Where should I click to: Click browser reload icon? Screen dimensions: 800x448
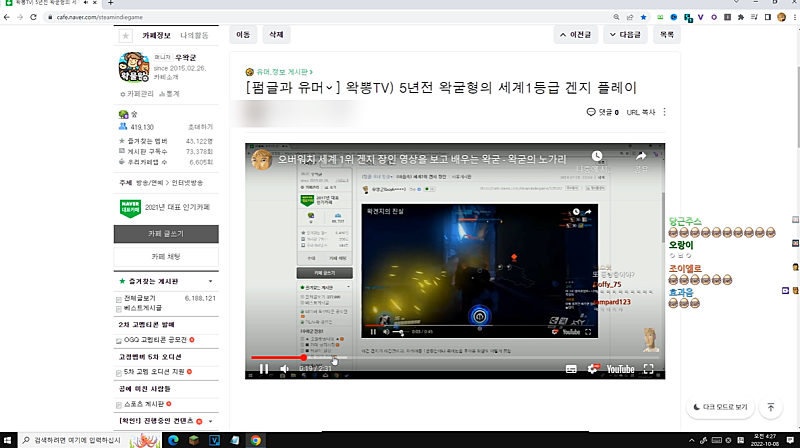click(x=33, y=17)
